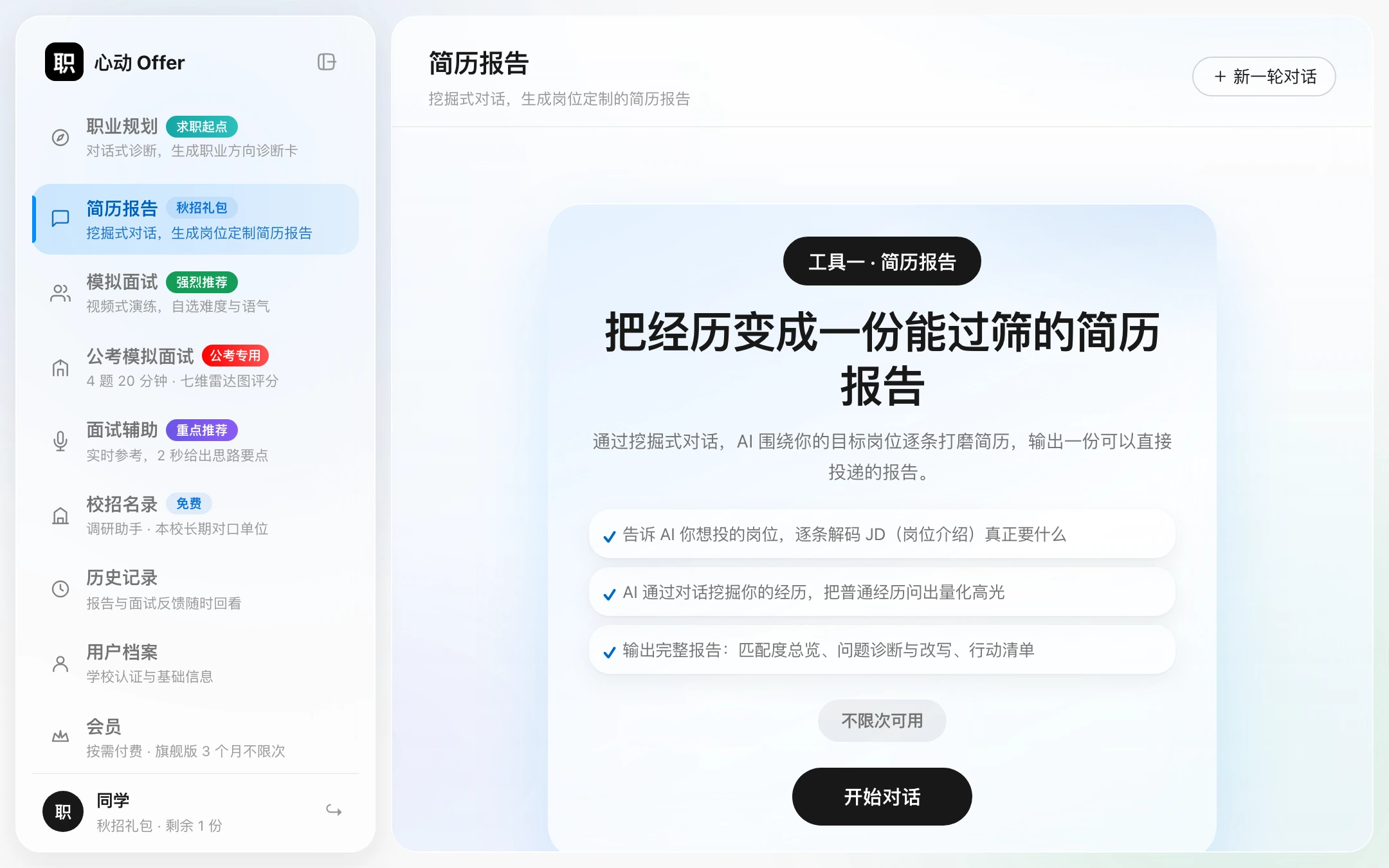Image resolution: width=1389 pixels, height=868 pixels.
Task: Click the 不限次可用 pill
Action: (882, 721)
